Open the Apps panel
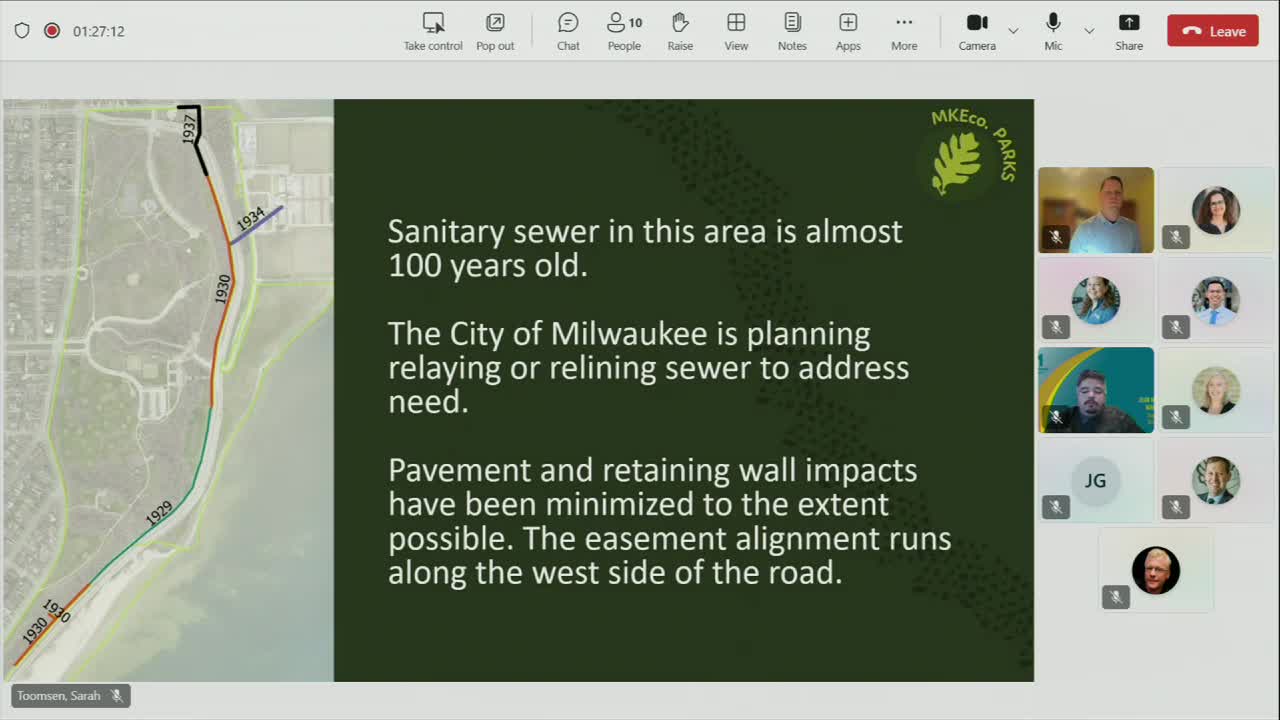 [x=848, y=31]
